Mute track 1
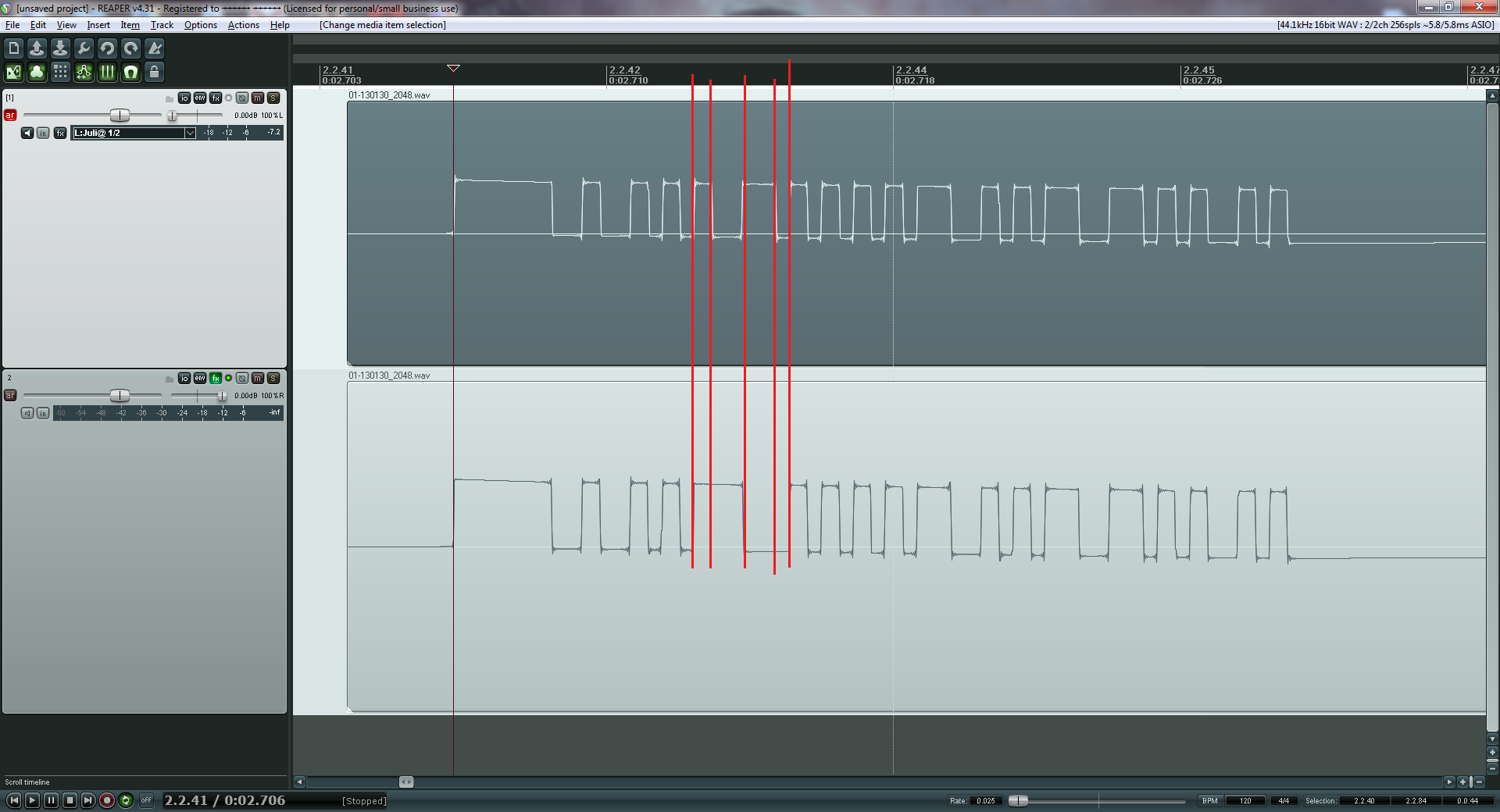 (258, 98)
